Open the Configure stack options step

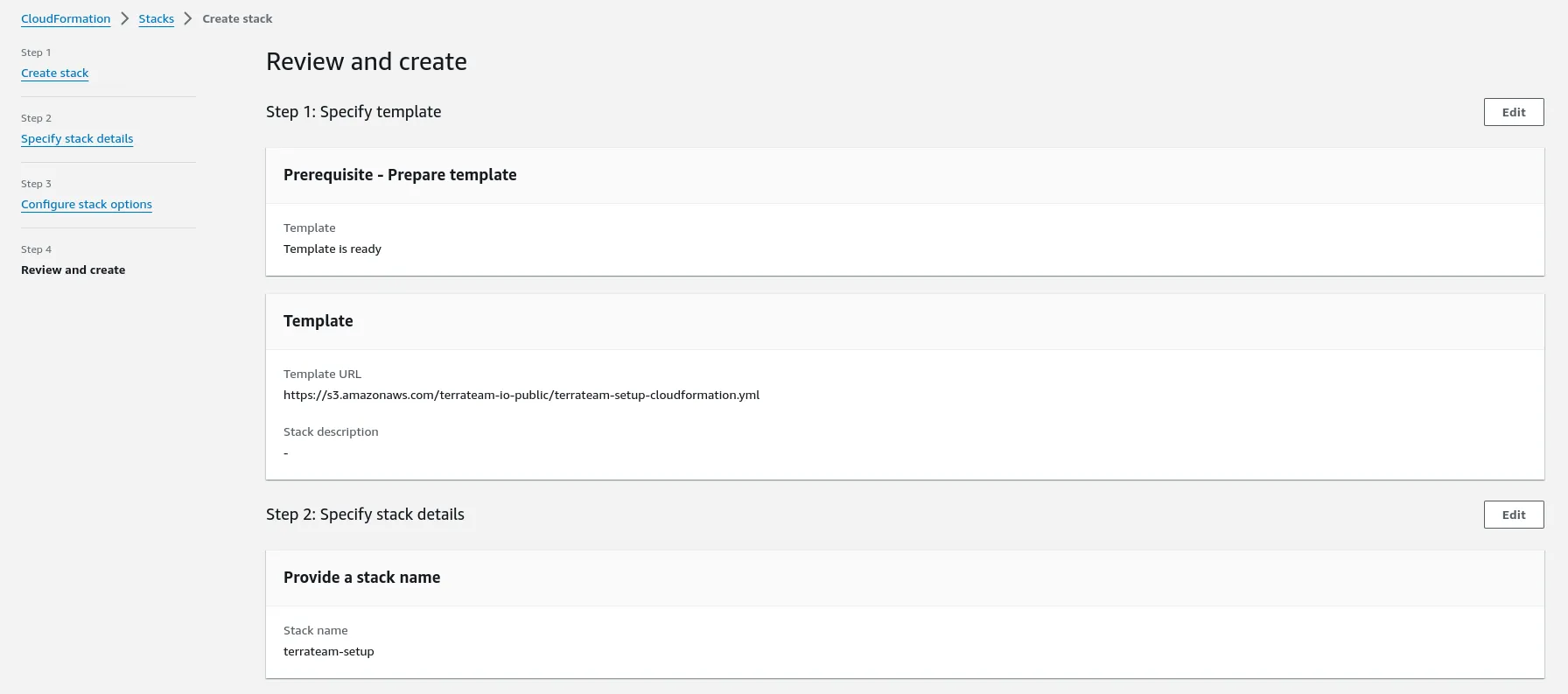coord(87,204)
